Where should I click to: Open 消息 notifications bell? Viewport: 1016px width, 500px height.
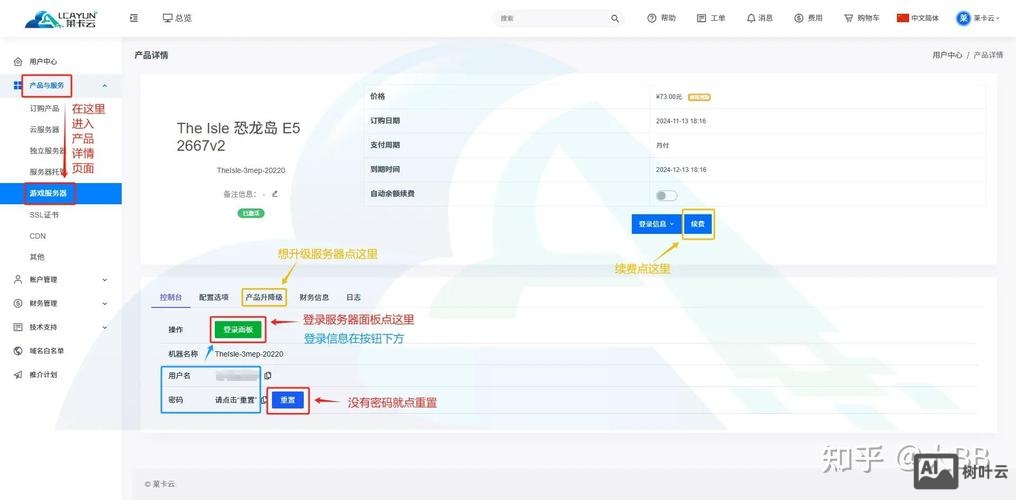coord(759,18)
